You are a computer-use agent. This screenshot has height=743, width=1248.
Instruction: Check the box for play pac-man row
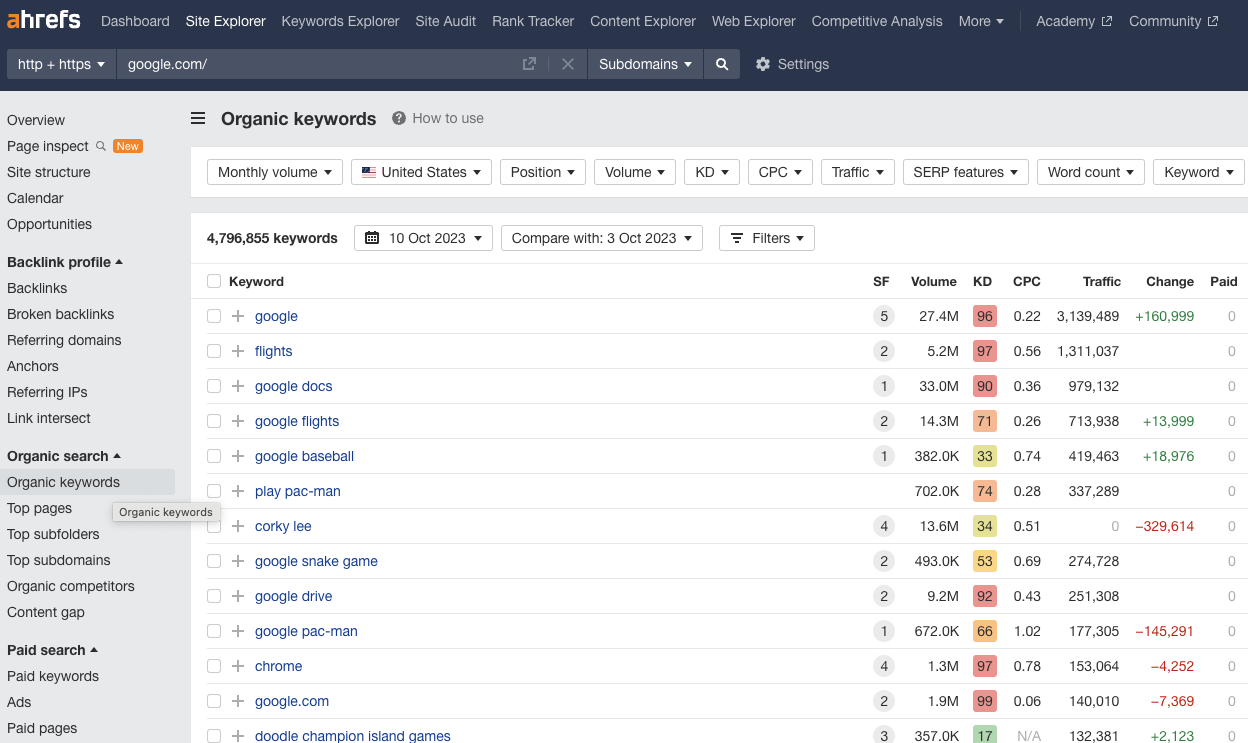click(x=214, y=491)
